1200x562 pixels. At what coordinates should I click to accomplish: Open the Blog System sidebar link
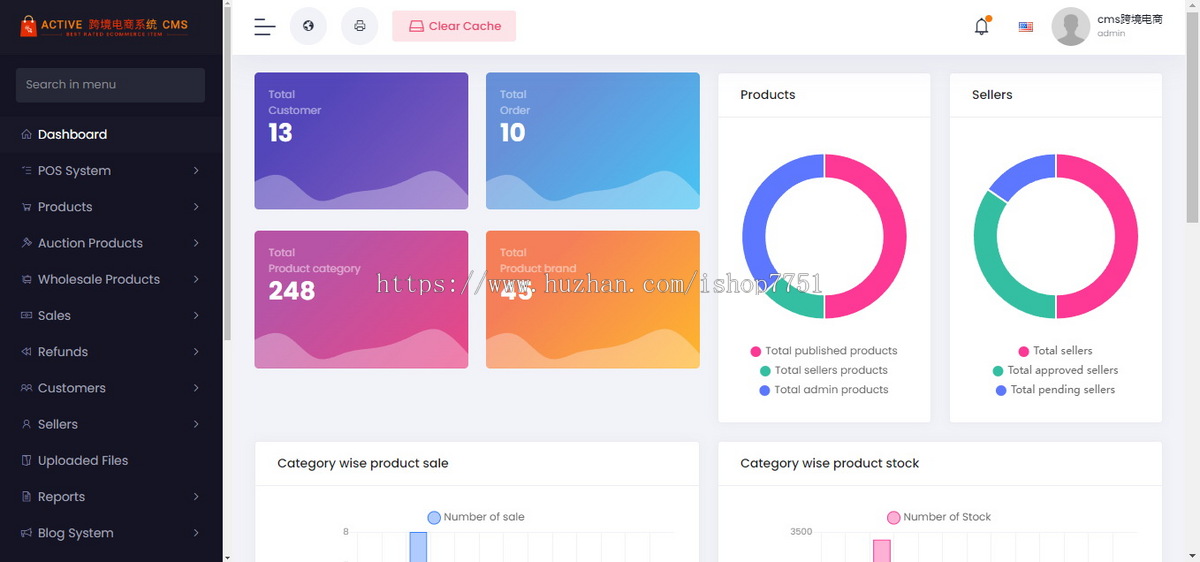pos(111,533)
